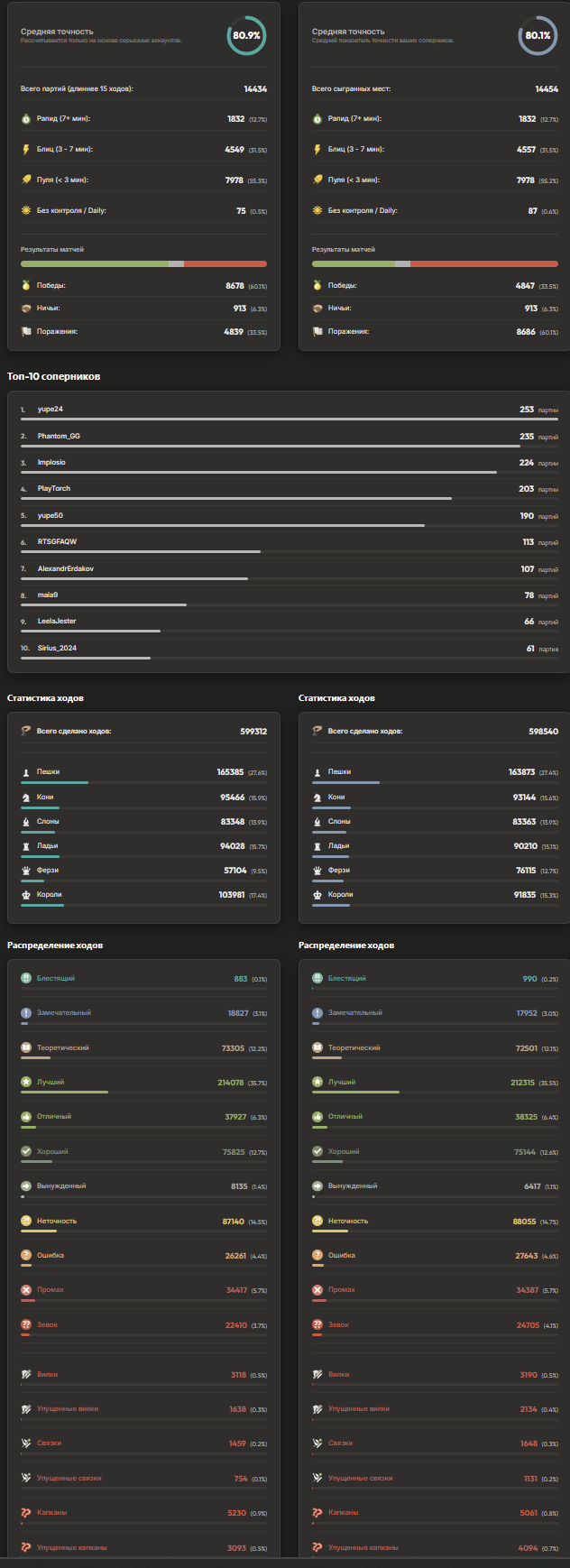570x1568 pixels.
Task: Click the Победы medal icon beside 4847
Action: [317, 285]
